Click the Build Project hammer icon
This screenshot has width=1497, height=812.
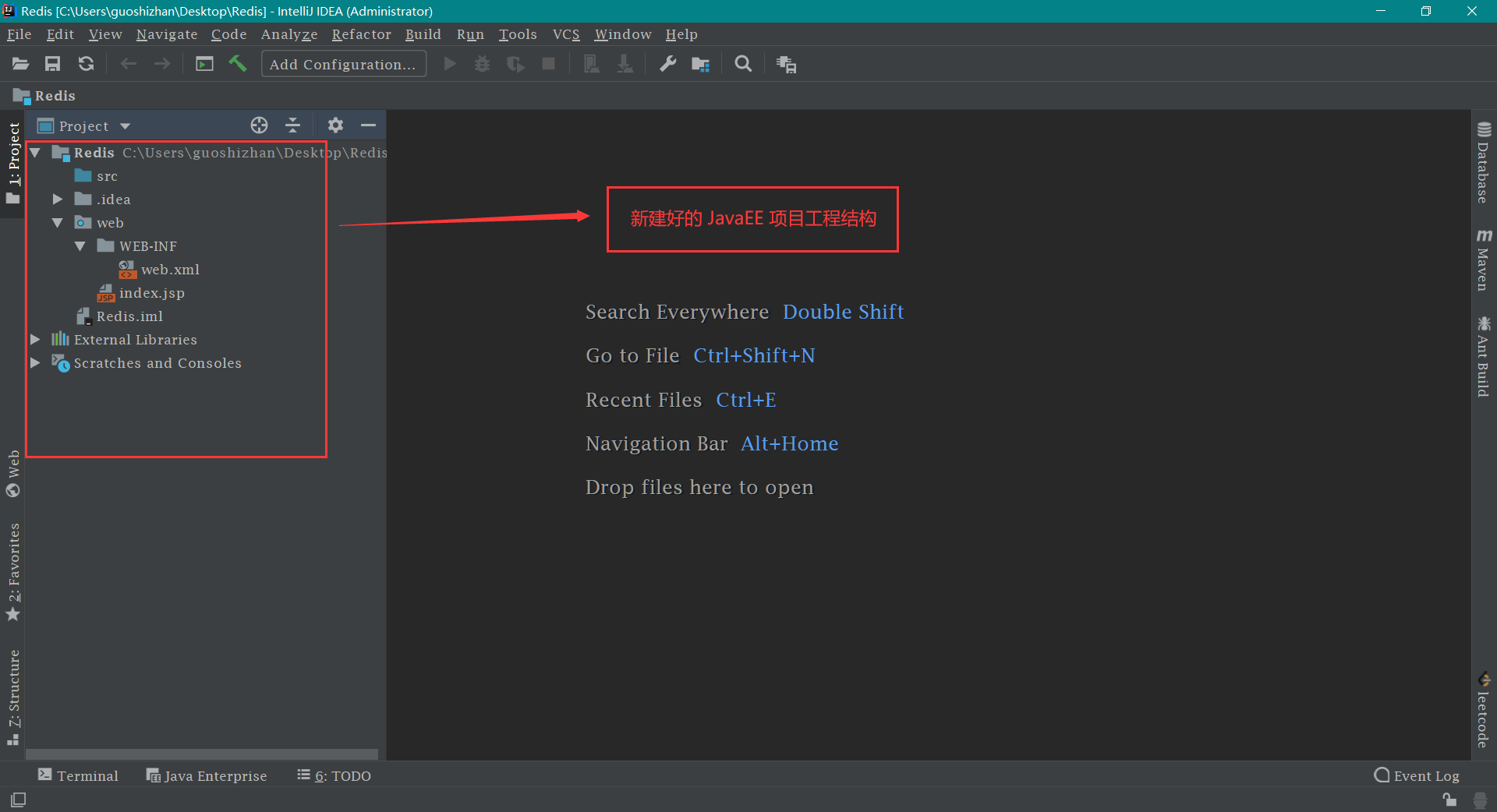point(238,64)
